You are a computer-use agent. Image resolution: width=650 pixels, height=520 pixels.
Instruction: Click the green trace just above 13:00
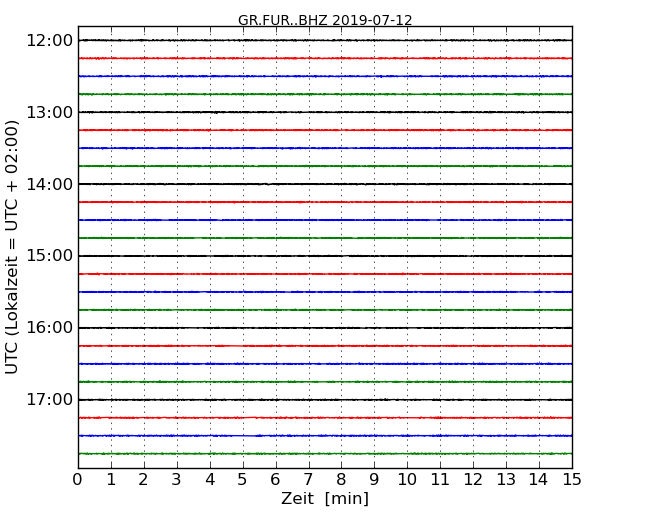325,94
